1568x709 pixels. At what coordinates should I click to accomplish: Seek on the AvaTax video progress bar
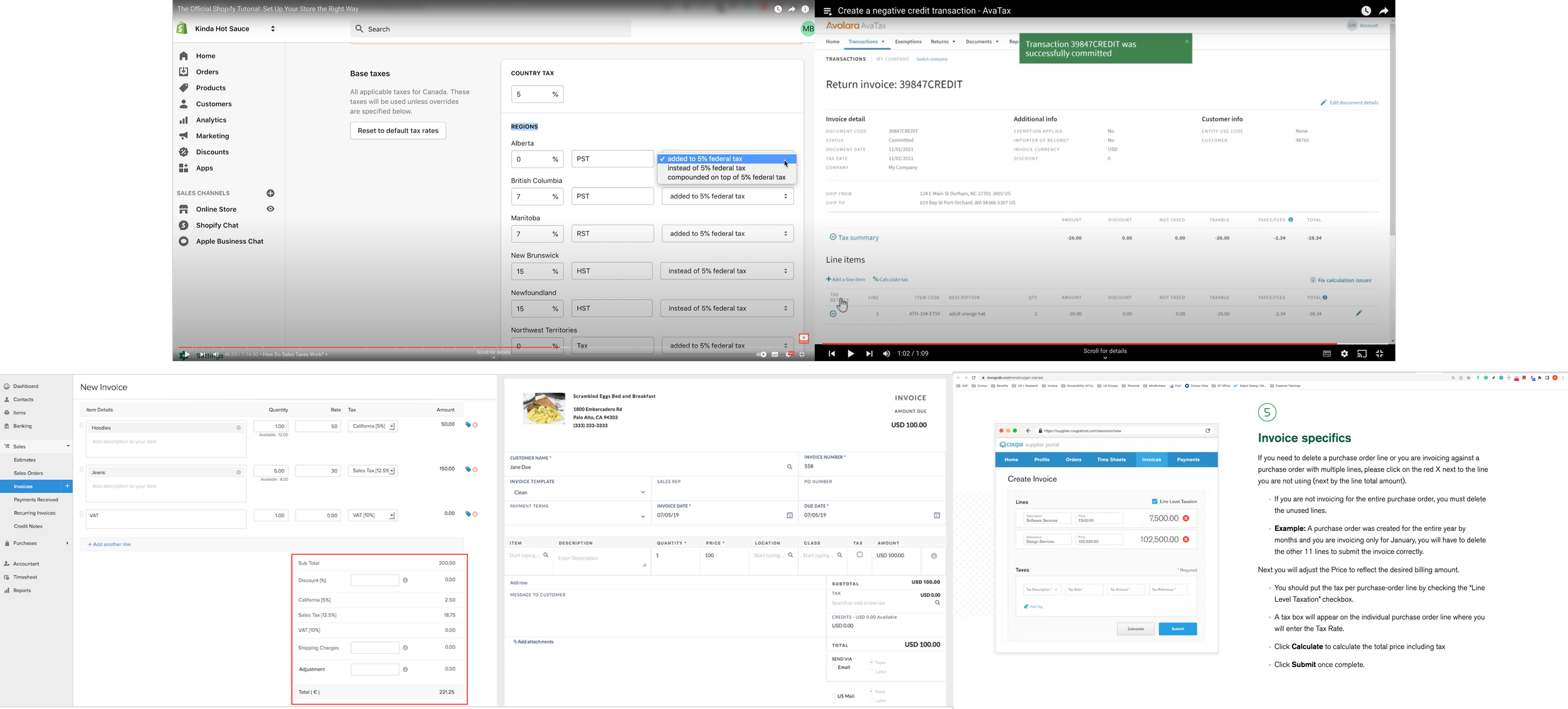point(1104,344)
